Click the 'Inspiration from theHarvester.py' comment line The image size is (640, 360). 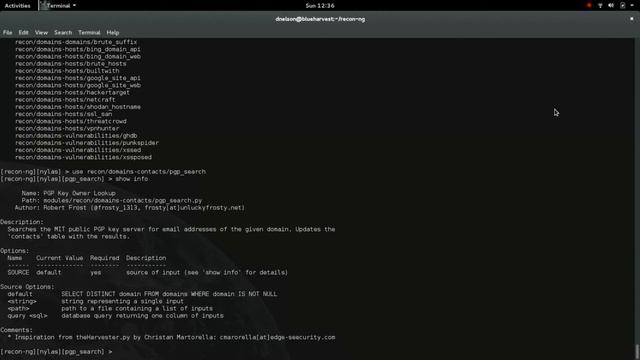[171, 338]
